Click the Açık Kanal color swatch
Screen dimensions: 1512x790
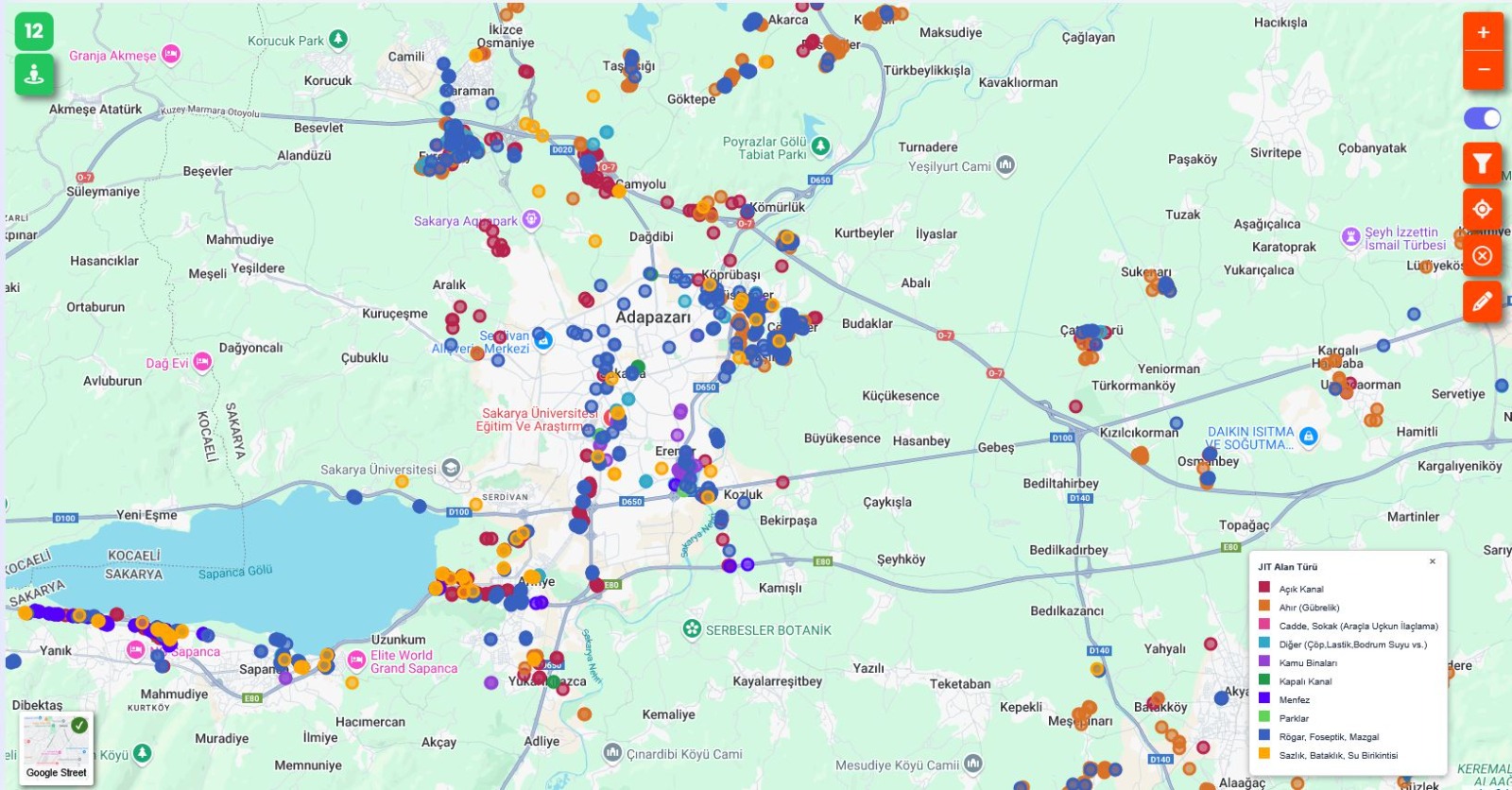coord(1264,588)
